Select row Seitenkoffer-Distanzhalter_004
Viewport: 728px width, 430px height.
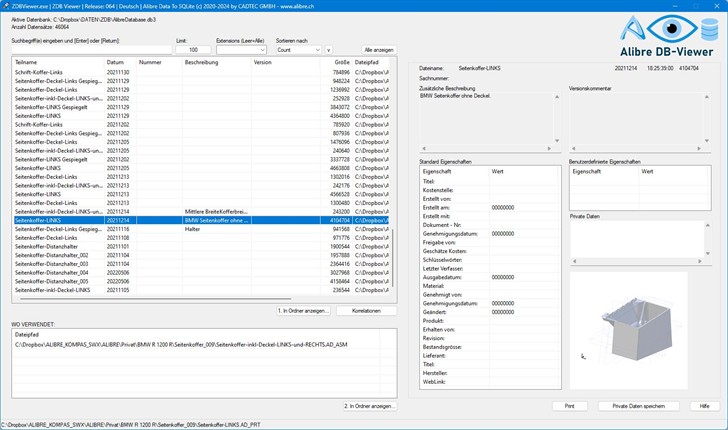(201, 273)
